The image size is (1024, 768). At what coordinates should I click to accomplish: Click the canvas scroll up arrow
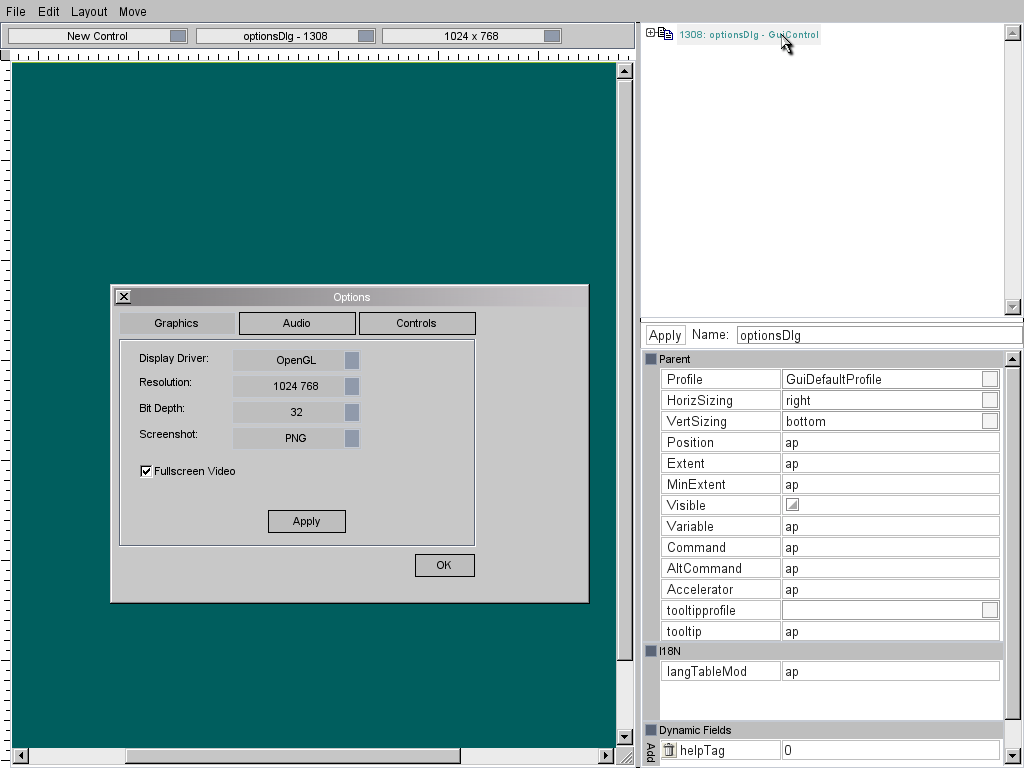point(625,72)
